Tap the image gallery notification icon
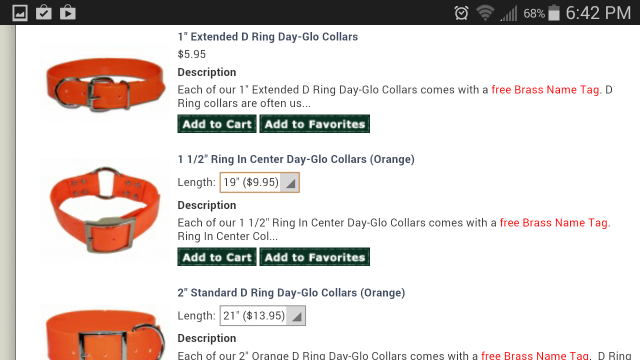Viewport: 640px width, 360px height. tap(20, 13)
